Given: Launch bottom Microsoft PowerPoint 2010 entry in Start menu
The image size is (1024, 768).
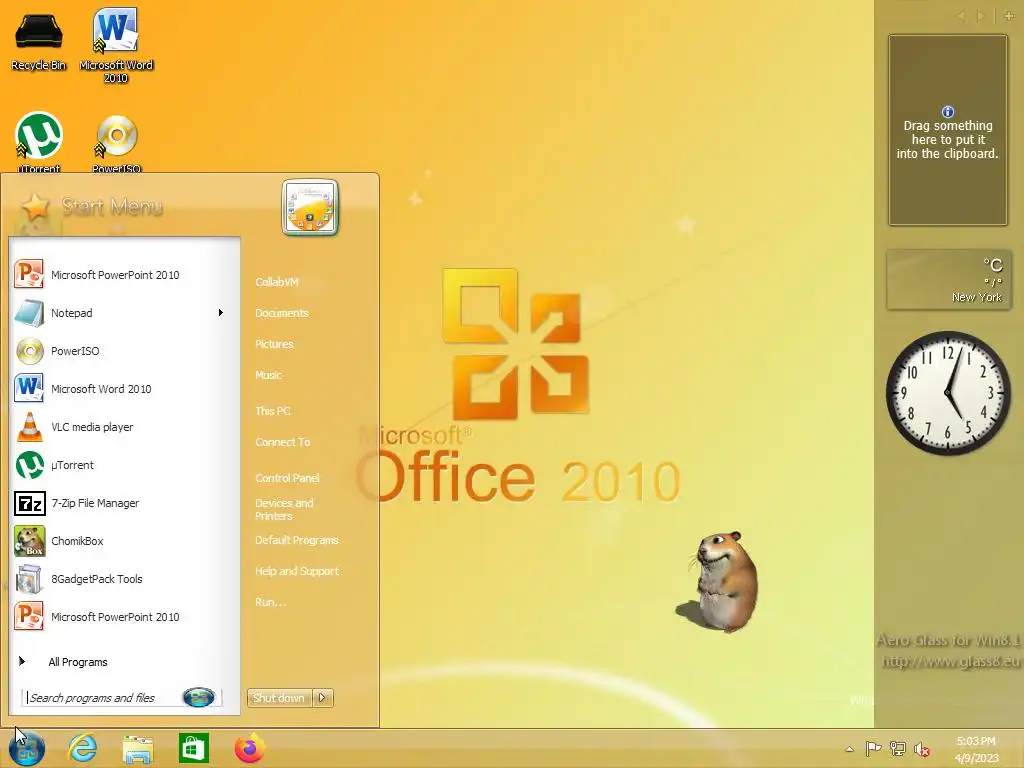Looking at the screenshot, I should pos(124,616).
